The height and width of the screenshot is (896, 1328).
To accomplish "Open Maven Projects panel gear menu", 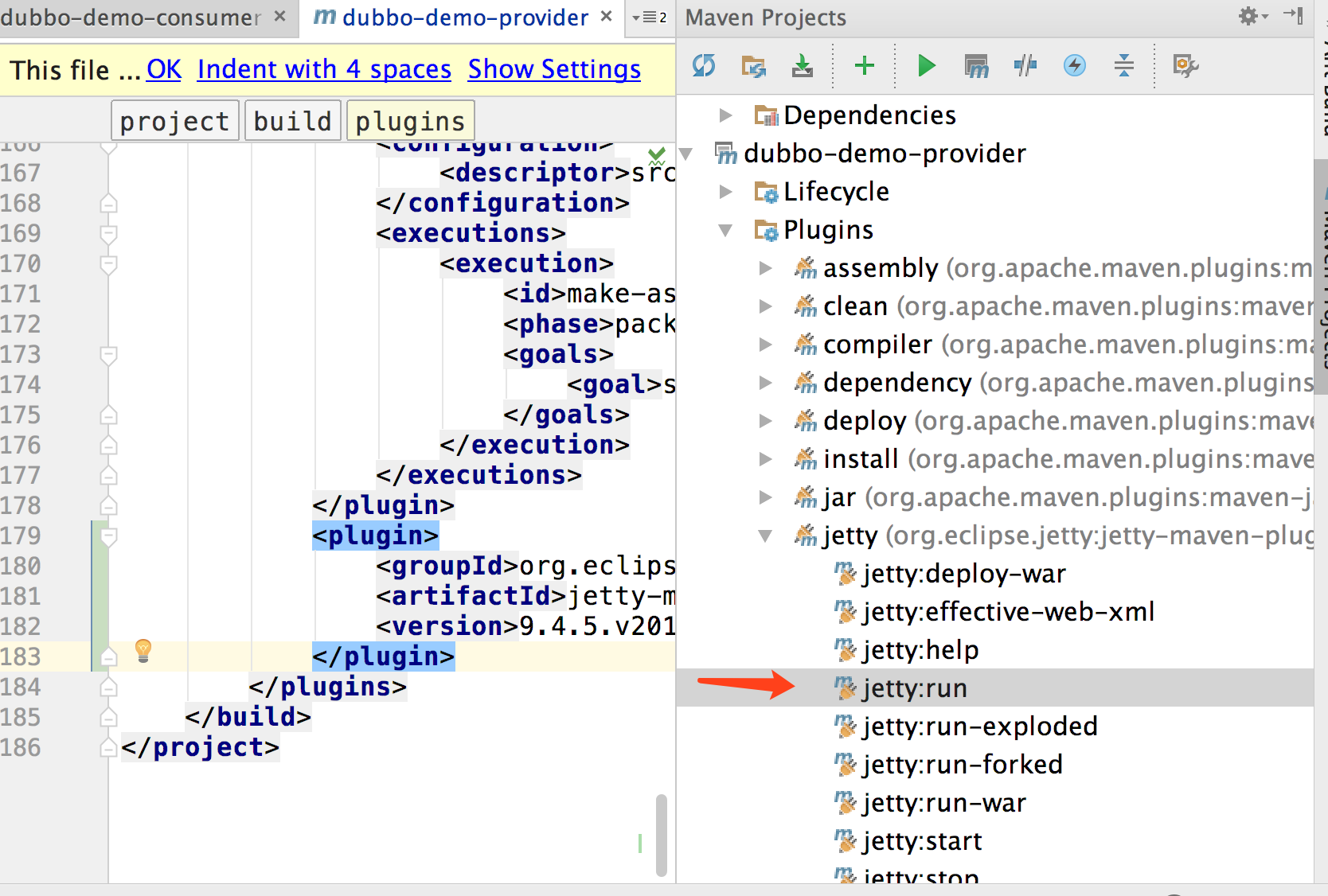I will [x=1252, y=16].
